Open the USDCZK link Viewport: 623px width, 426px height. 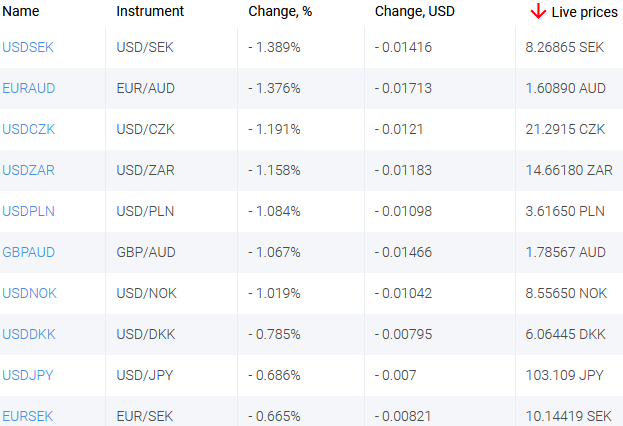point(29,129)
